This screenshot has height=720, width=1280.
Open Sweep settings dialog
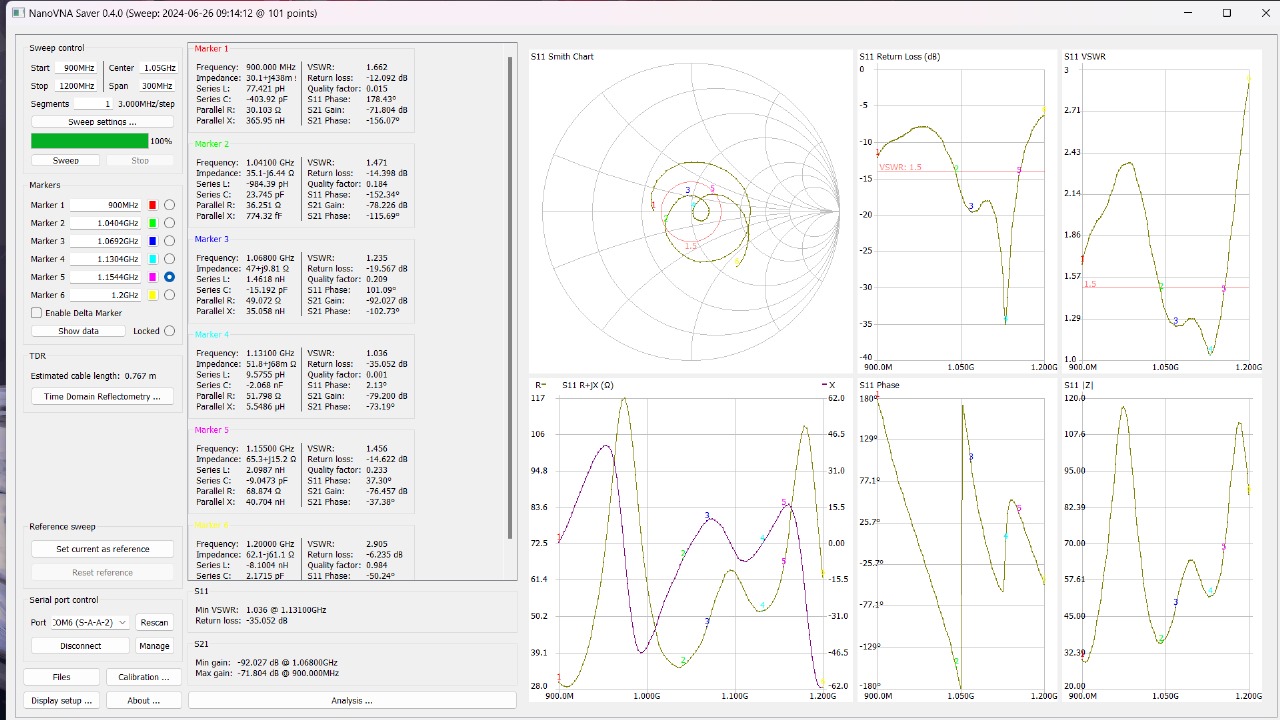(102, 122)
